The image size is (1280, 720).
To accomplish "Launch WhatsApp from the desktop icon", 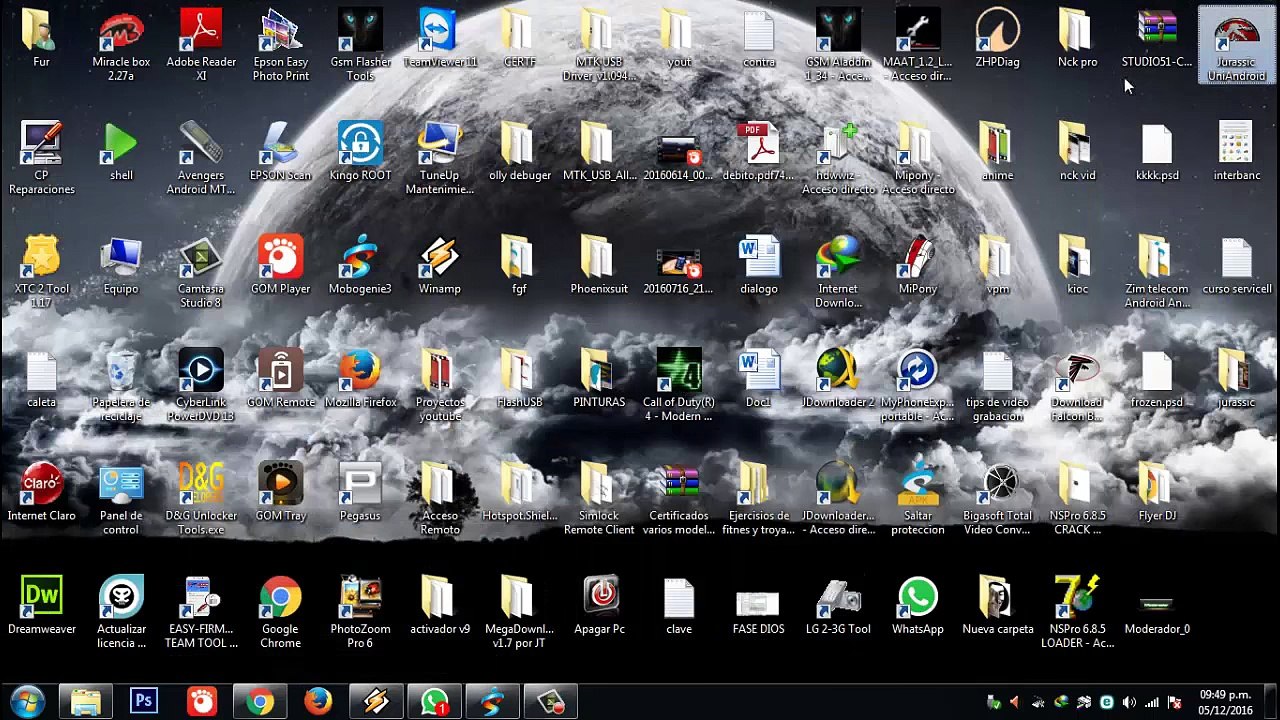I will 918,605.
